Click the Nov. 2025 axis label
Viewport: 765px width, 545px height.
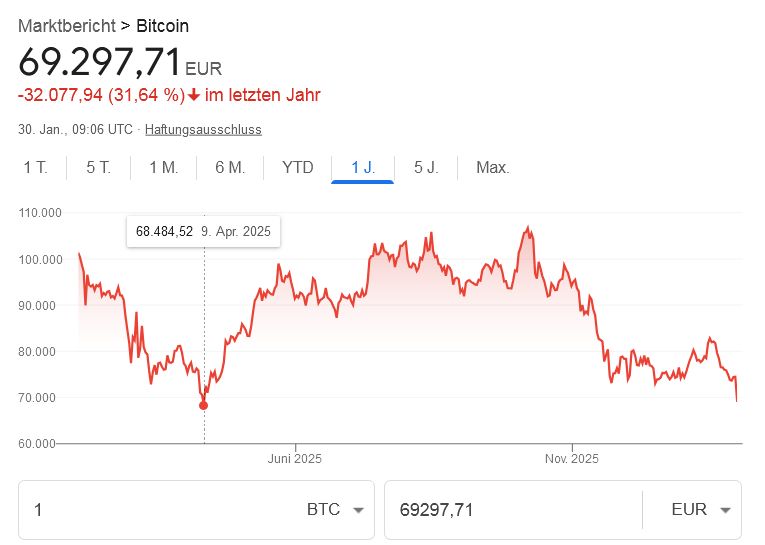[x=572, y=459]
